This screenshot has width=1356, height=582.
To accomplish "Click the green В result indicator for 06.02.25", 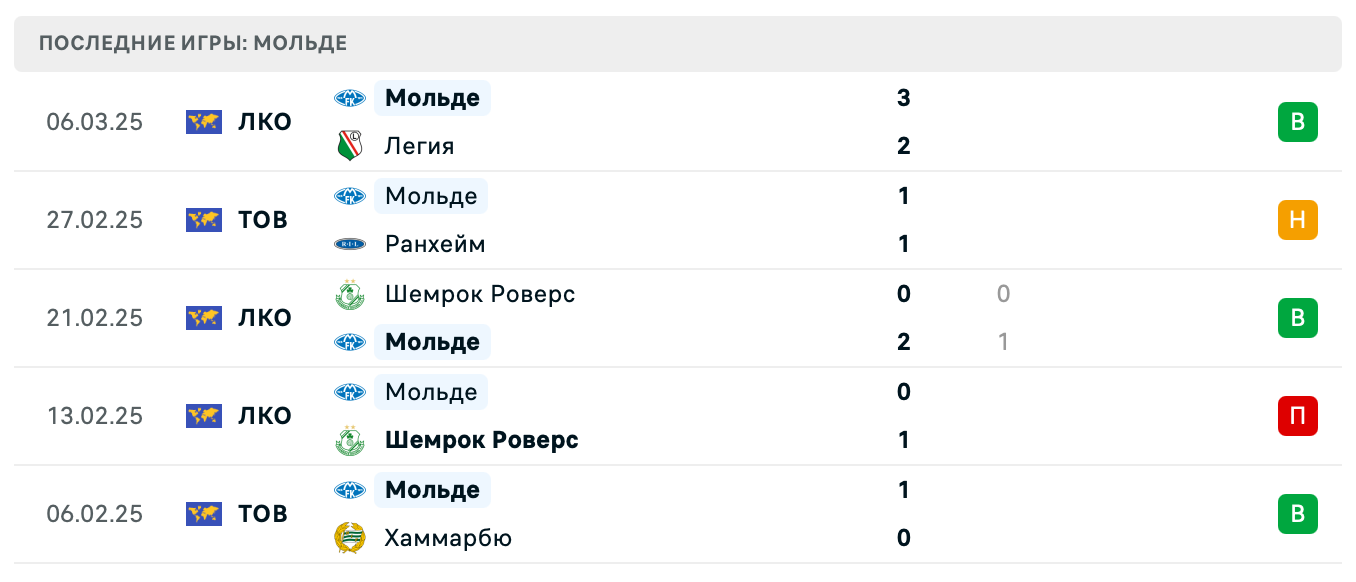I will (1298, 514).
